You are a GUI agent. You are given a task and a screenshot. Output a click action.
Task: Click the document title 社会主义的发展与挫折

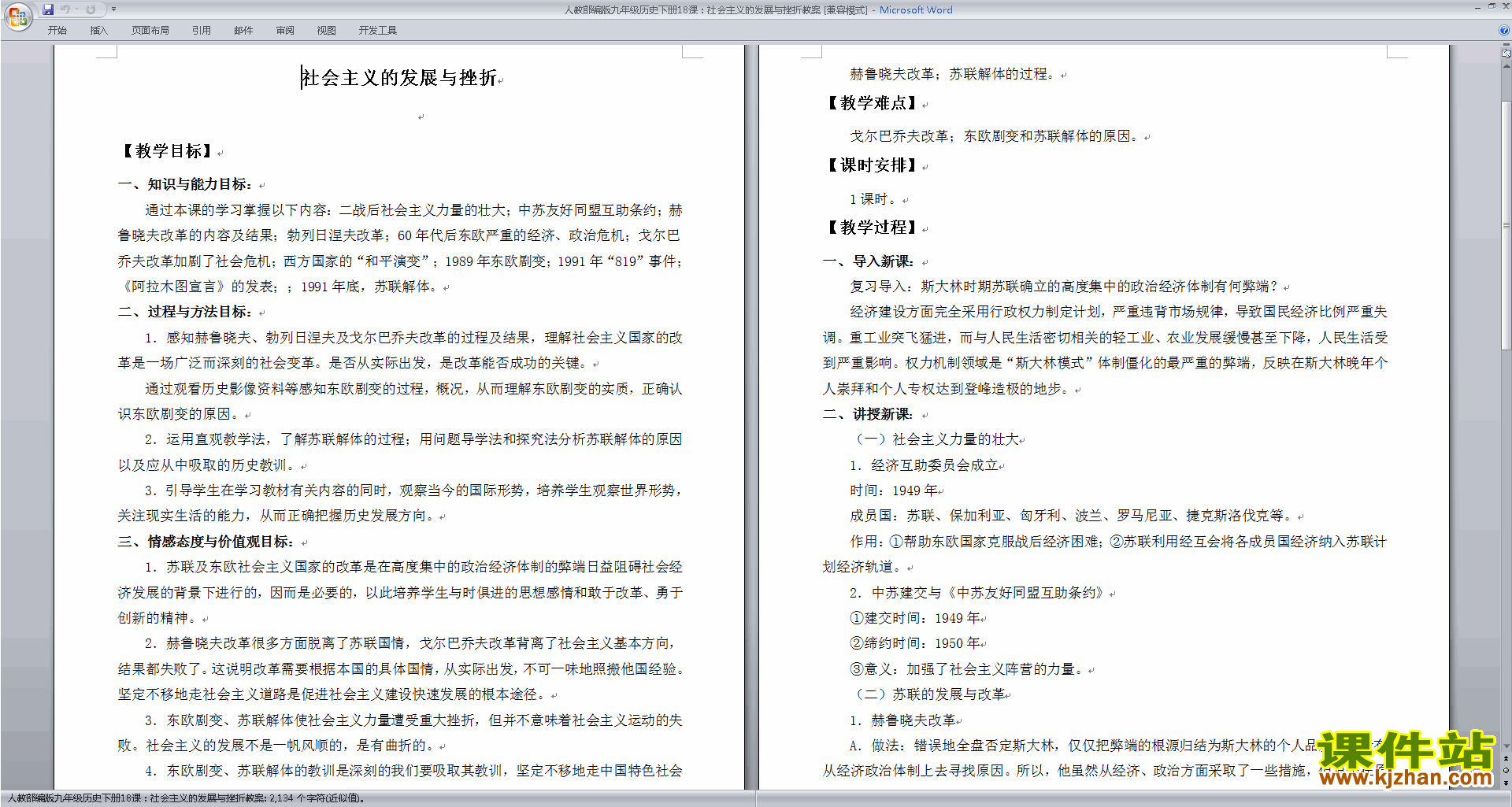coord(399,78)
